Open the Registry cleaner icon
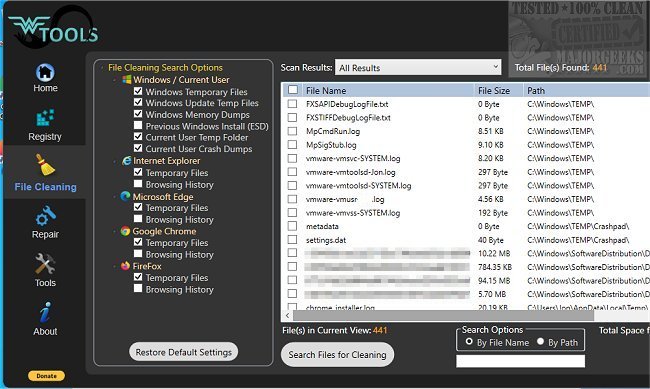 coord(45,118)
